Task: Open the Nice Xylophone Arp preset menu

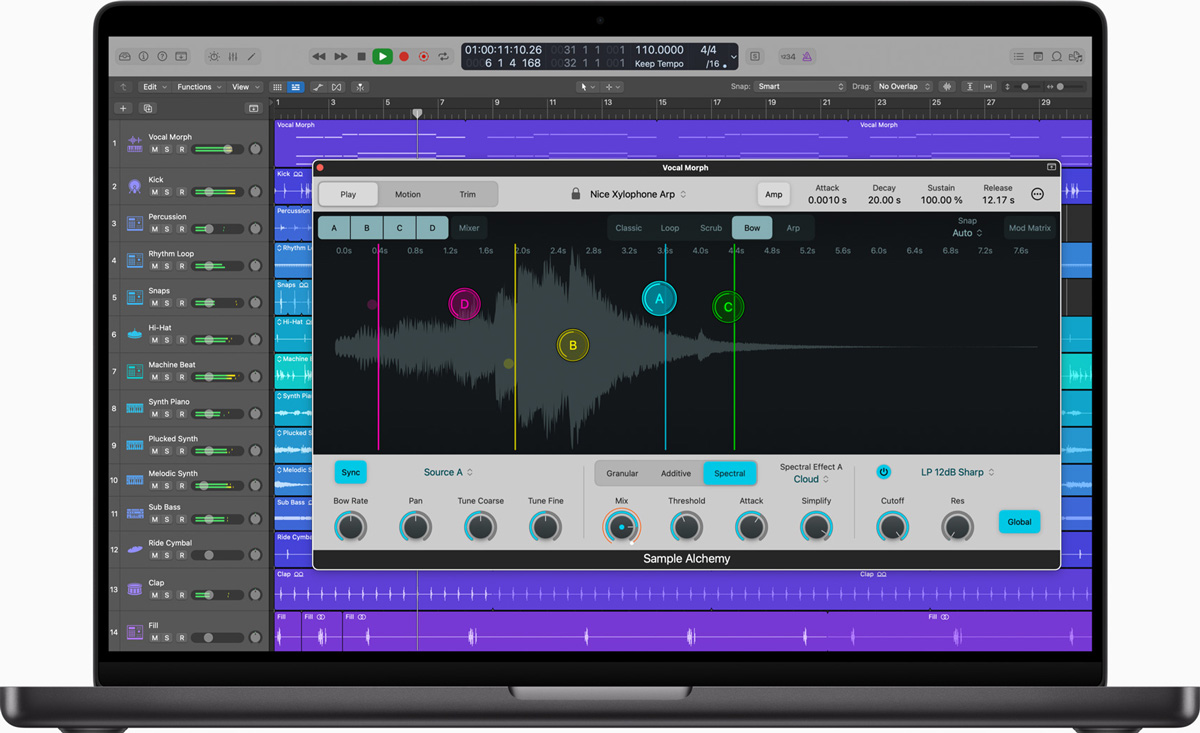Action: point(638,194)
